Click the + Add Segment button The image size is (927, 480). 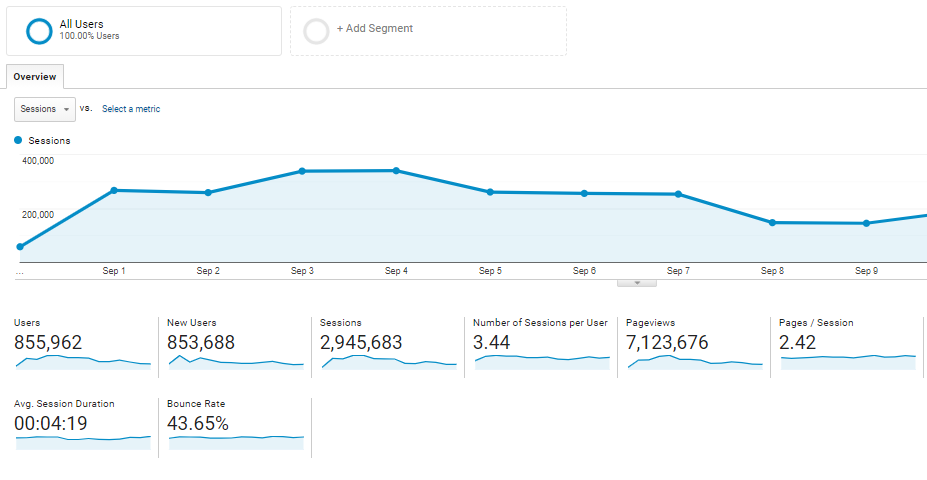tap(374, 29)
